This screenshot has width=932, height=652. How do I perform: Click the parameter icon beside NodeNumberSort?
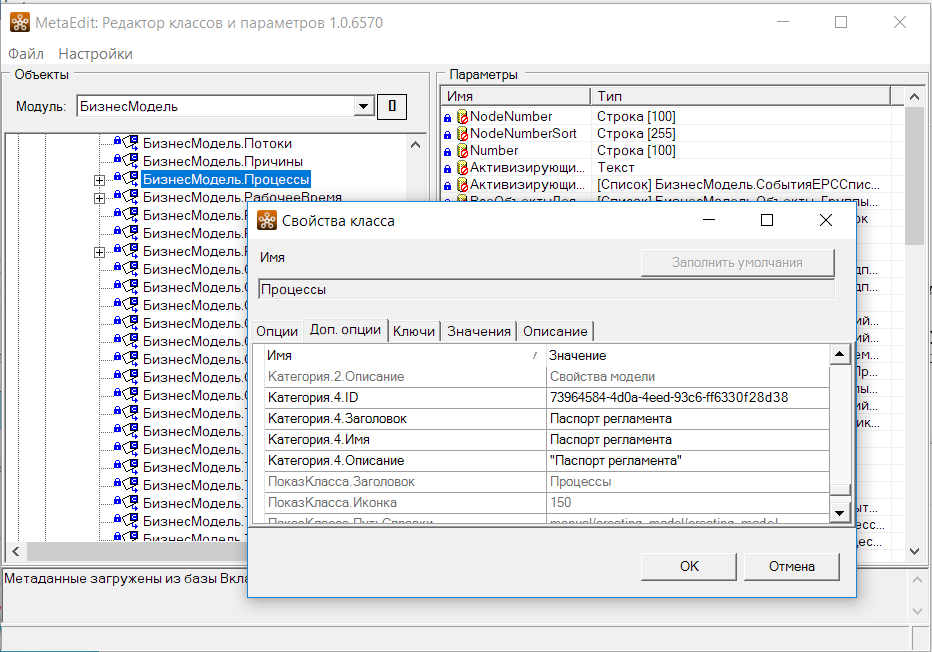[462, 134]
